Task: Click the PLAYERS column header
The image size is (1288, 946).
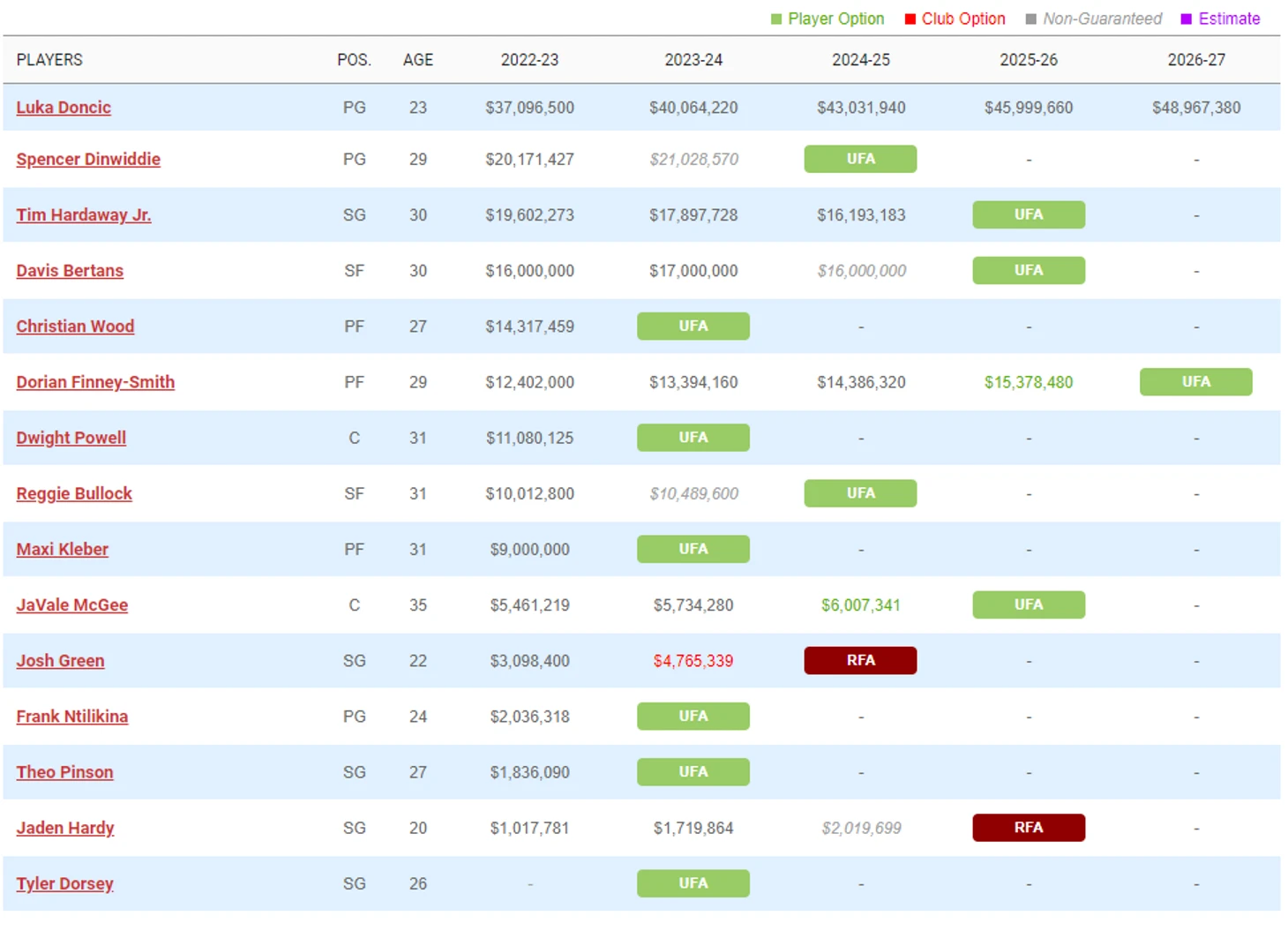Action: pos(49,60)
